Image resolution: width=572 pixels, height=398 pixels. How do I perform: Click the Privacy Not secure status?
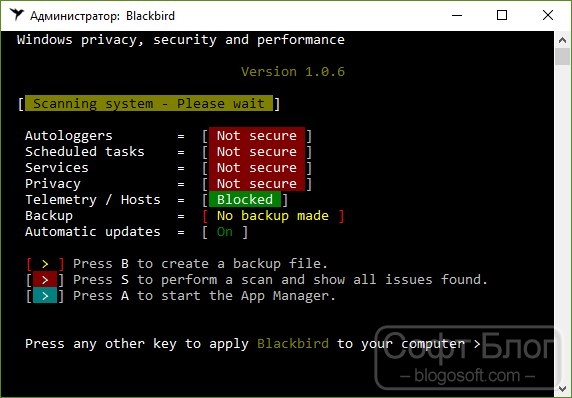point(257,183)
